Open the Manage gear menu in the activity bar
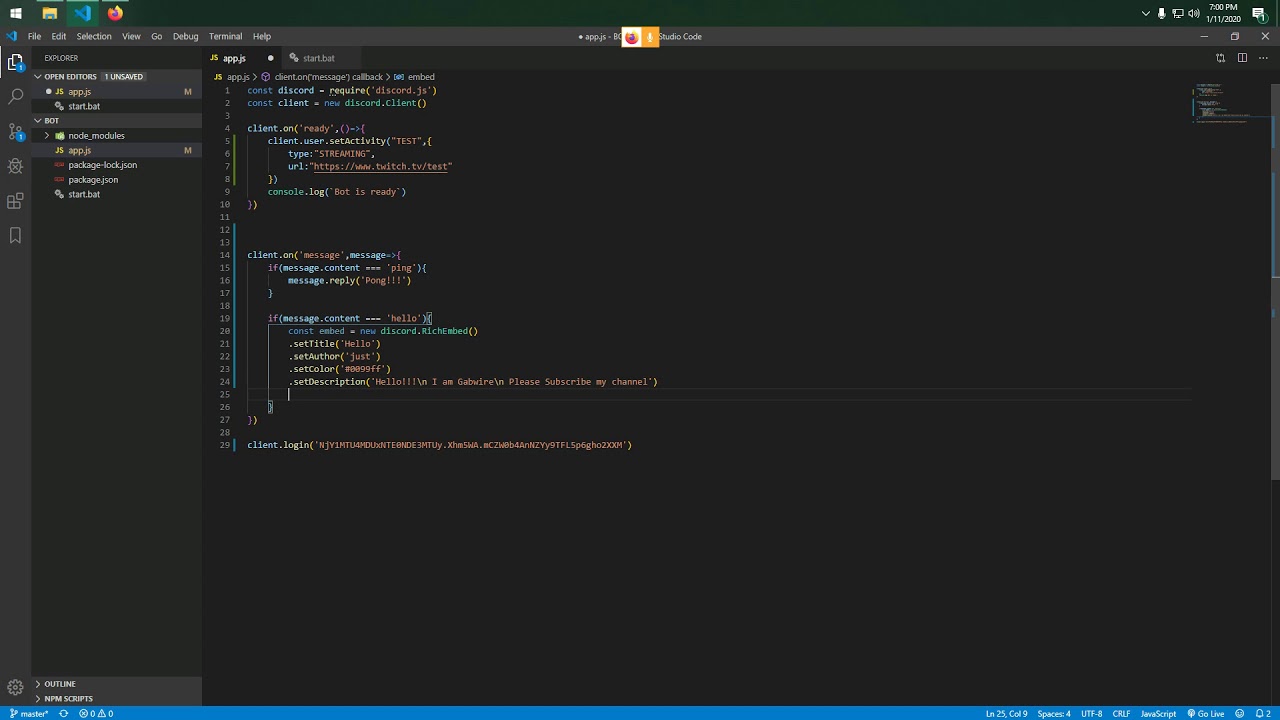Image resolution: width=1280 pixels, height=720 pixels. pos(15,687)
